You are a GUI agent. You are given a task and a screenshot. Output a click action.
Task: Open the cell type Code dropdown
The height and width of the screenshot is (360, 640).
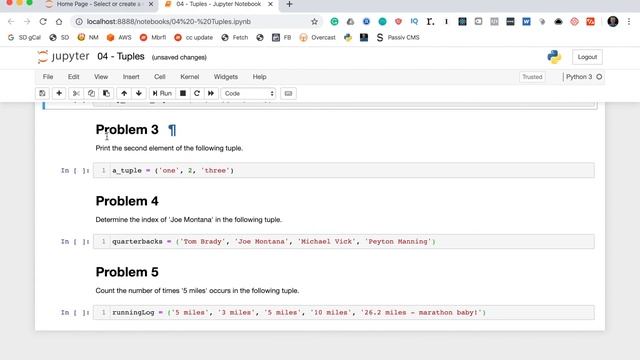(249, 93)
